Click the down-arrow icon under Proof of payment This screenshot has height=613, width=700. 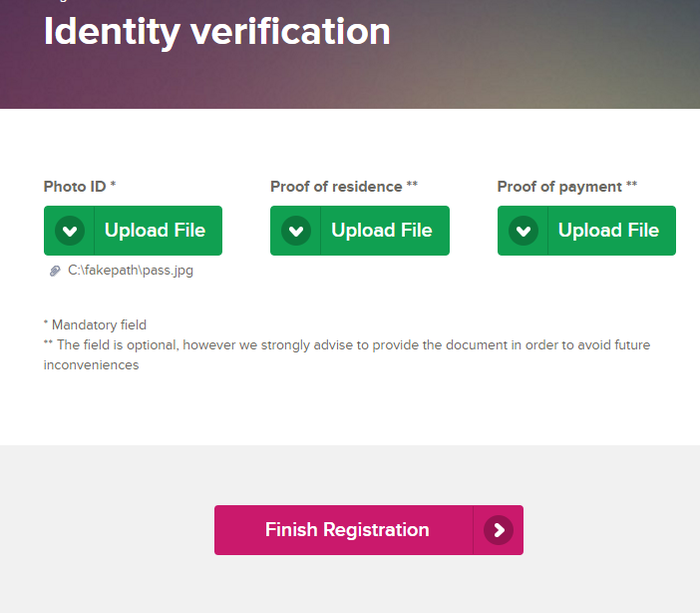click(x=523, y=231)
